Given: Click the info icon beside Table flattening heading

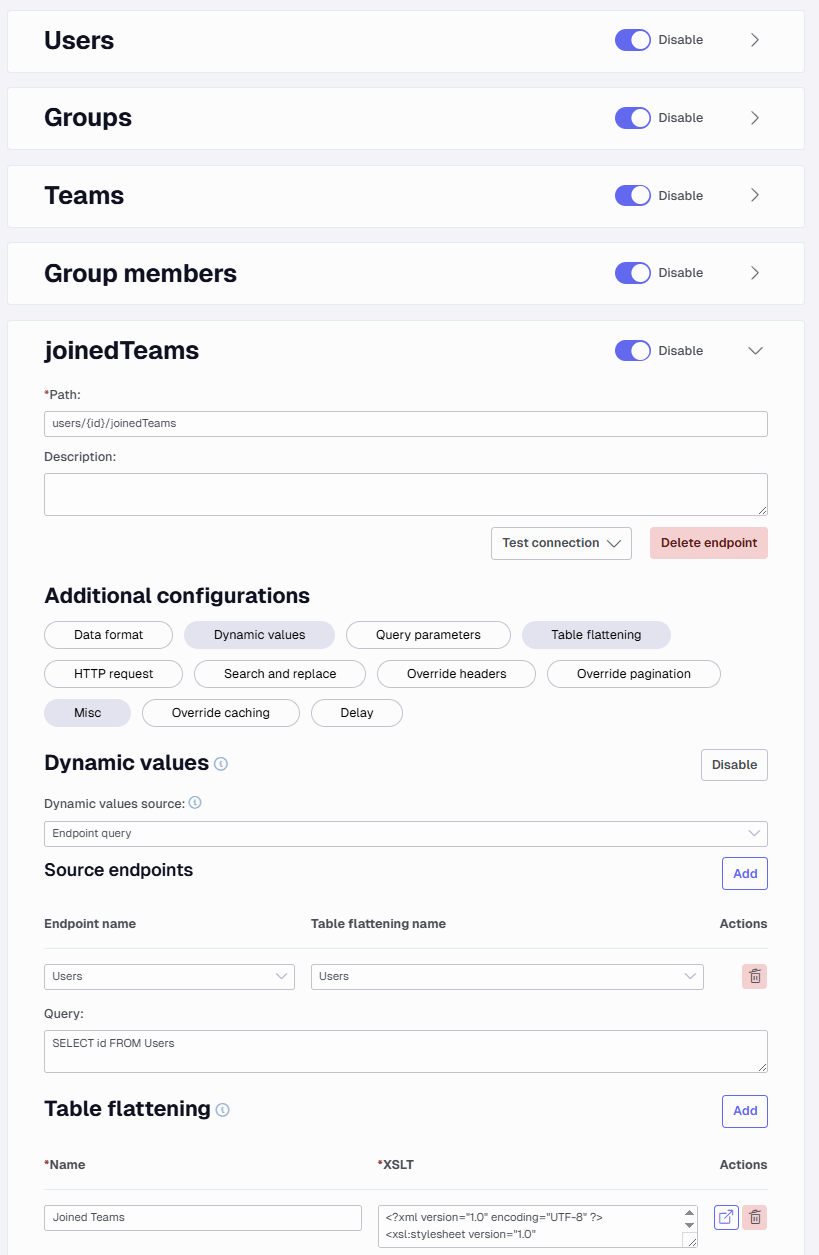Looking at the screenshot, I should (222, 1110).
